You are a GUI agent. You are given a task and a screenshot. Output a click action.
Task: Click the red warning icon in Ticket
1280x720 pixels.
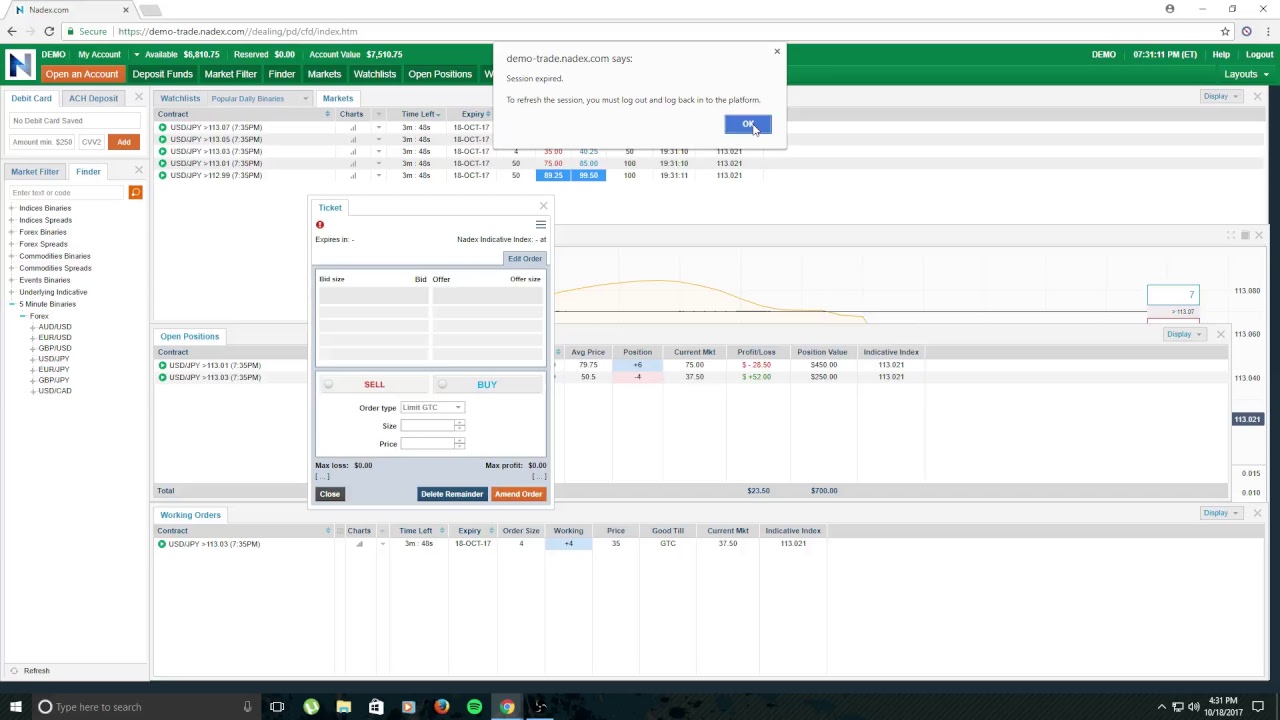[320, 225]
